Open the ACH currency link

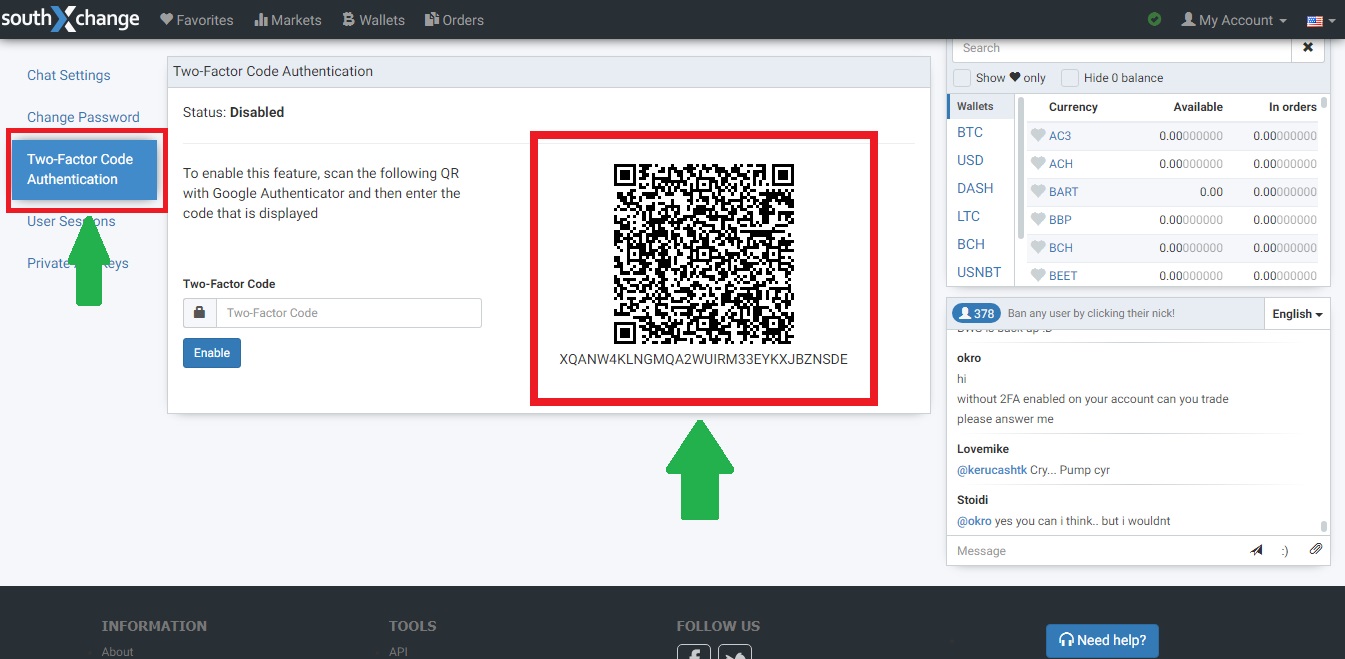(x=1061, y=164)
